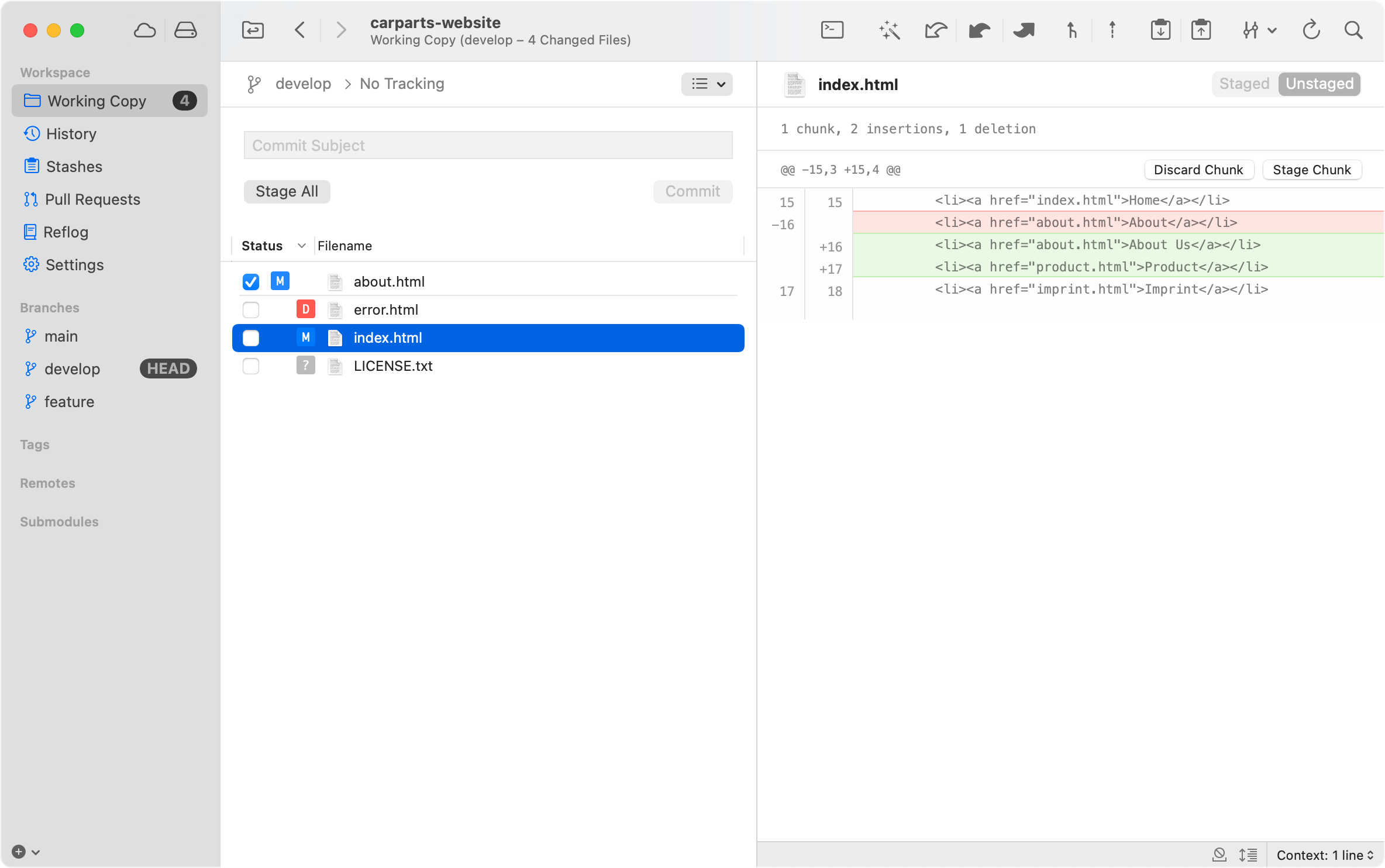Click the refresh icon in toolbar
This screenshot has height=868, width=1385.
[1311, 30]
